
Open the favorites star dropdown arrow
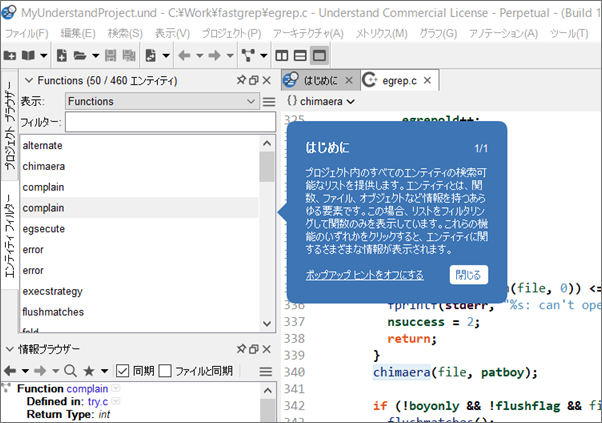104,371
